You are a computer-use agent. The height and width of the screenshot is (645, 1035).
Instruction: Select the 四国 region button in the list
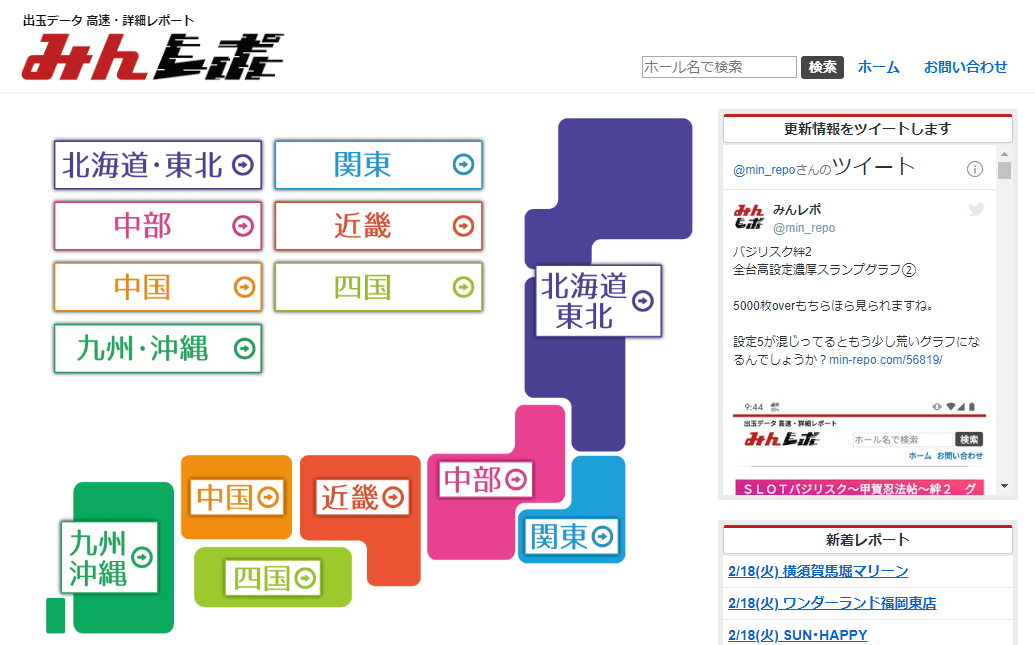378,287
